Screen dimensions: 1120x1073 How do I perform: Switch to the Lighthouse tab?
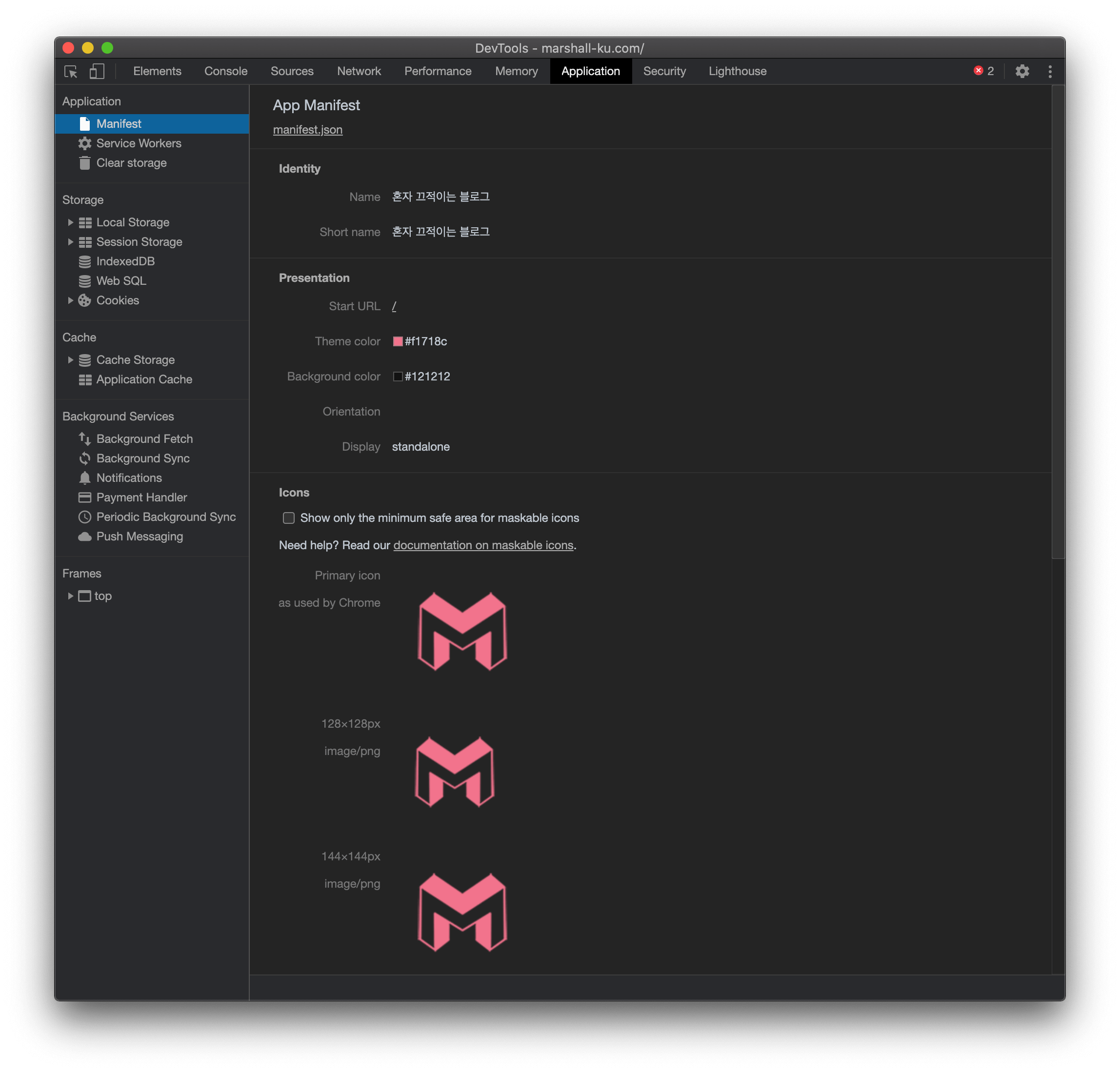coord(737,71)
